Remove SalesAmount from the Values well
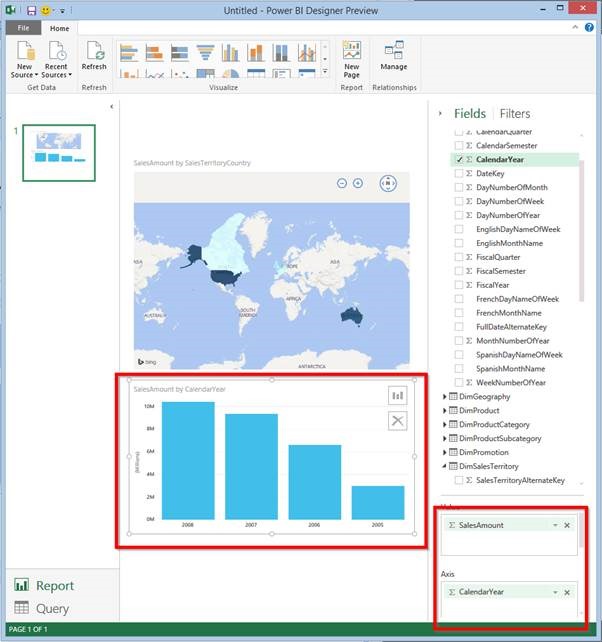Screen dimensions: 602x642 point(567,525)
